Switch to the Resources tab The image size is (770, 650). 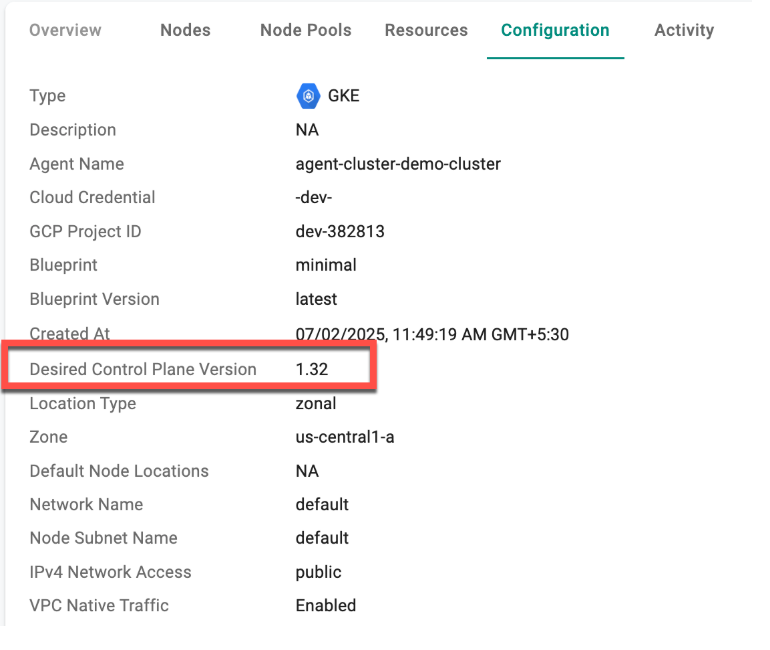click(426, 30)
